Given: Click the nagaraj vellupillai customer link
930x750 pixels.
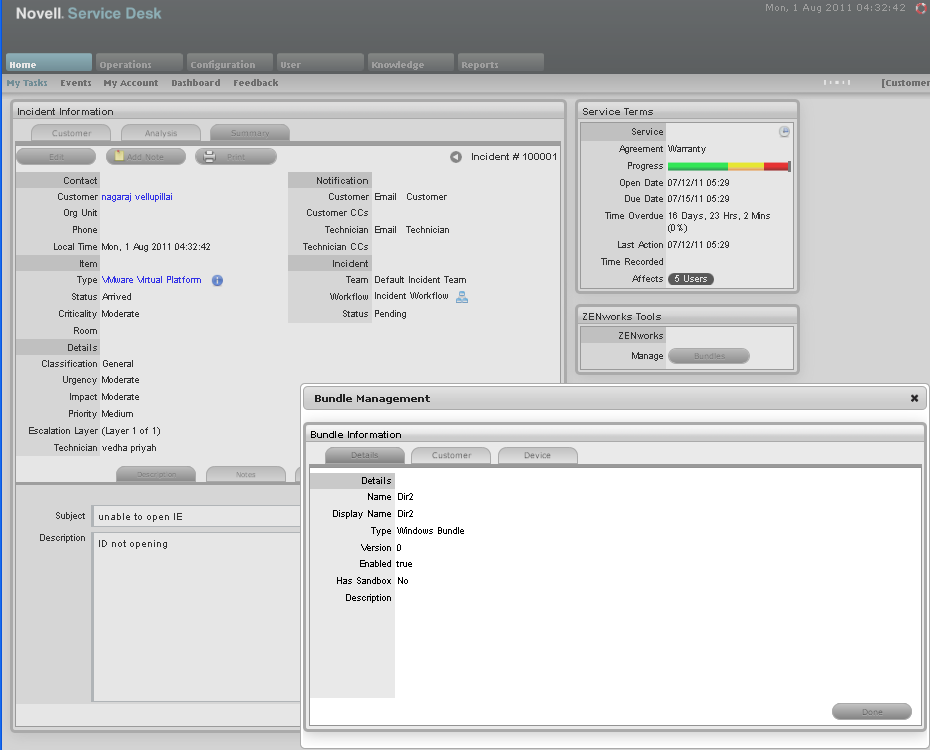Looking at the screenshot, I should pos(137,197).
